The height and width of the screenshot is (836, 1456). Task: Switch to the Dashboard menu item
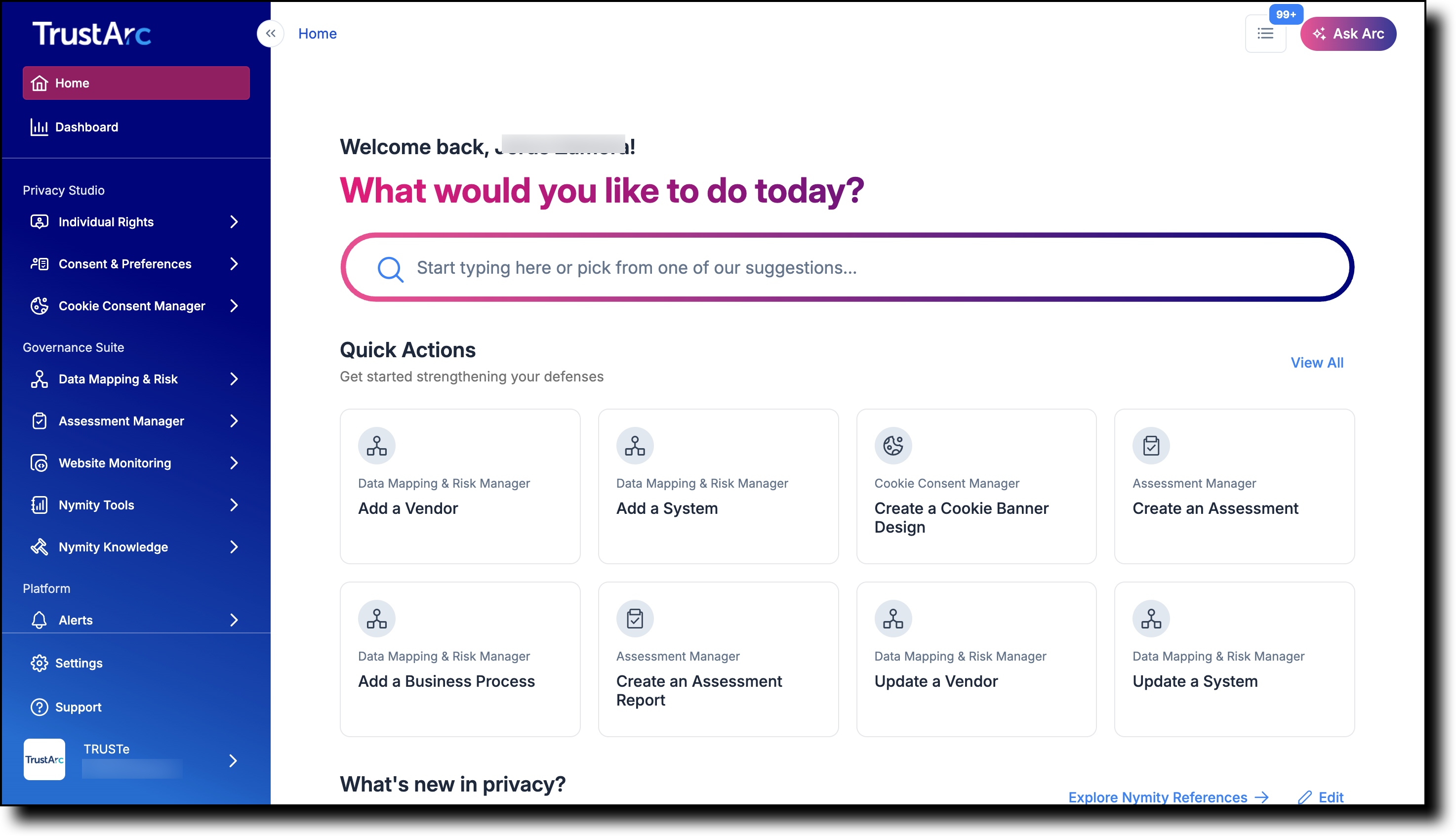[86, 127]
